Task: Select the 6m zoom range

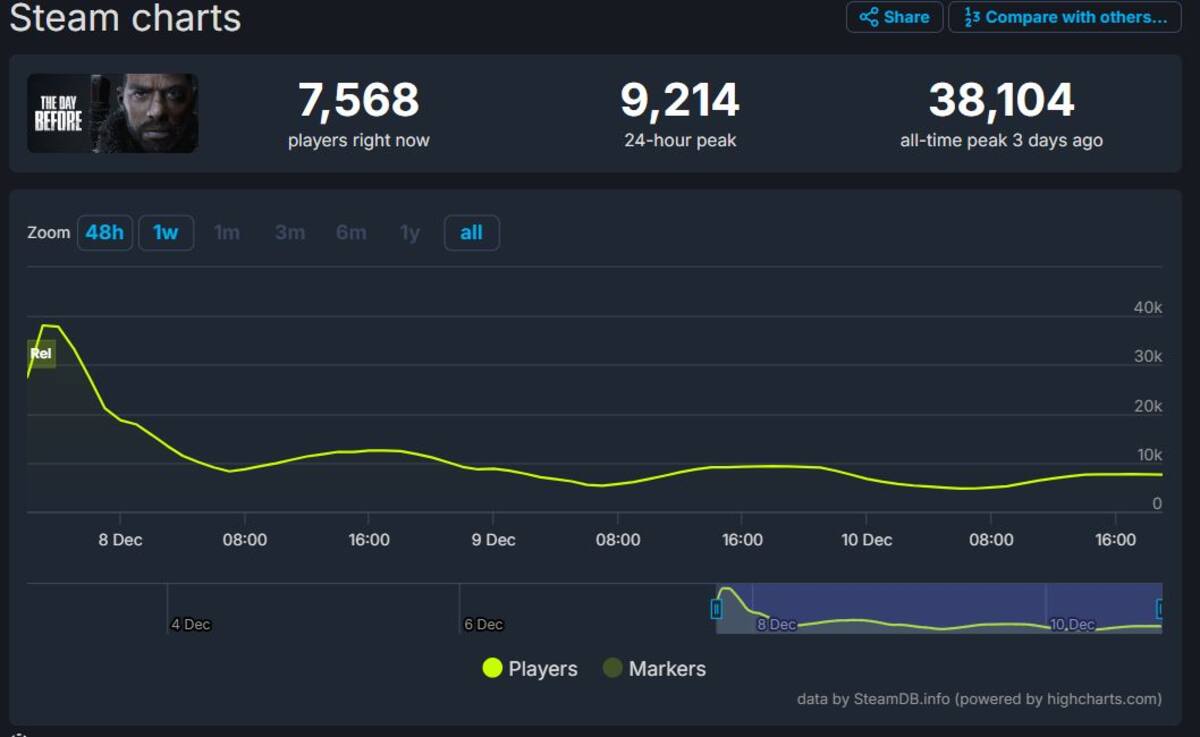Action: click(x=351, y=233)
